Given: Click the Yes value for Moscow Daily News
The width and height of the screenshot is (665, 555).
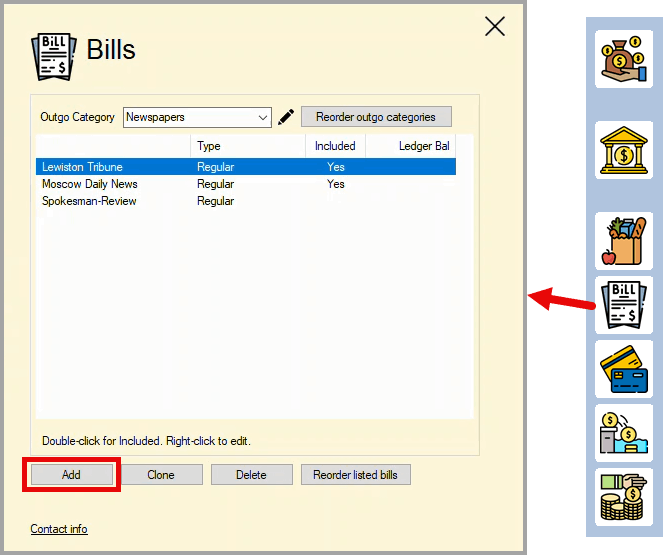Looking at the screenshot, I should 335,184.
